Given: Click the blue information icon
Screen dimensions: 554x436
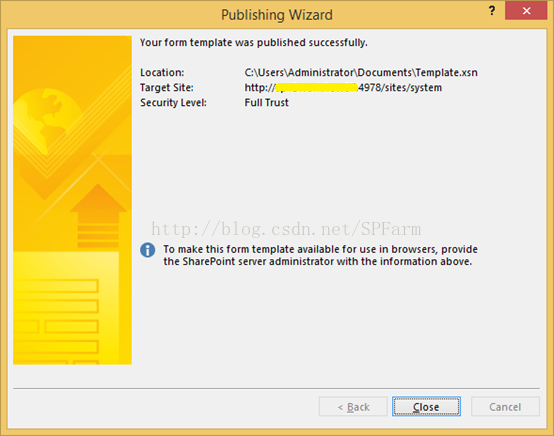Looking at the screenshot, I should click(x=147, y=250).
